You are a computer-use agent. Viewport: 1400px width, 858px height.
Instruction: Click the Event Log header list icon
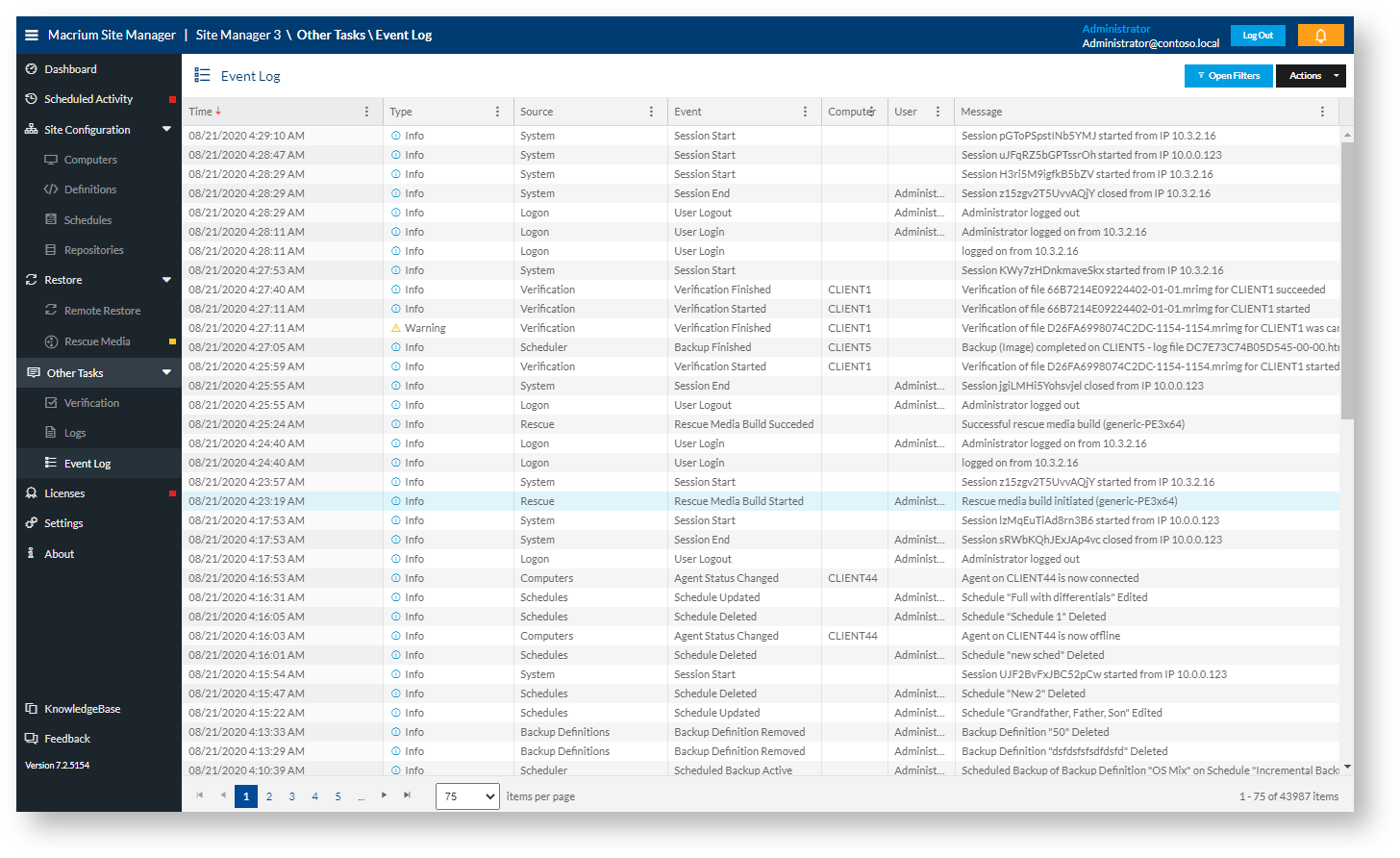[x=202, y=75]
